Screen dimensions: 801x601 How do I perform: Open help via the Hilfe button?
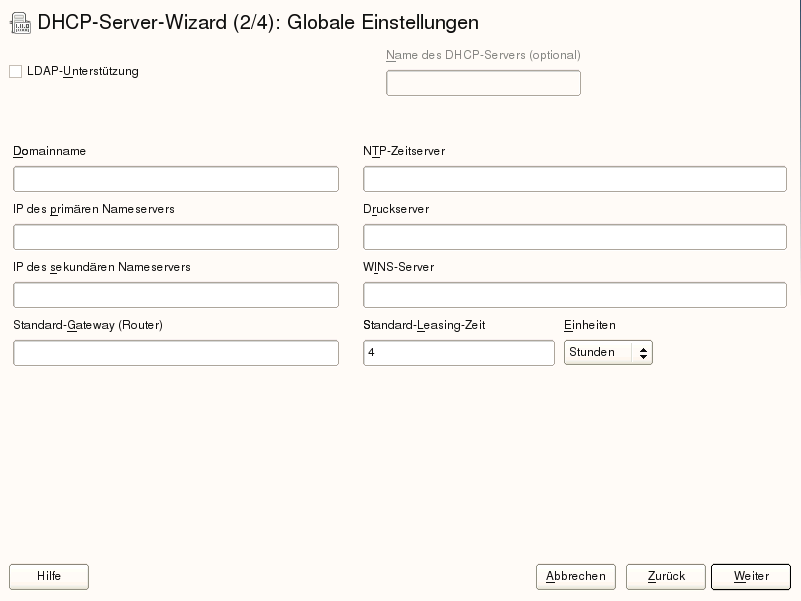tap(49, 577)
